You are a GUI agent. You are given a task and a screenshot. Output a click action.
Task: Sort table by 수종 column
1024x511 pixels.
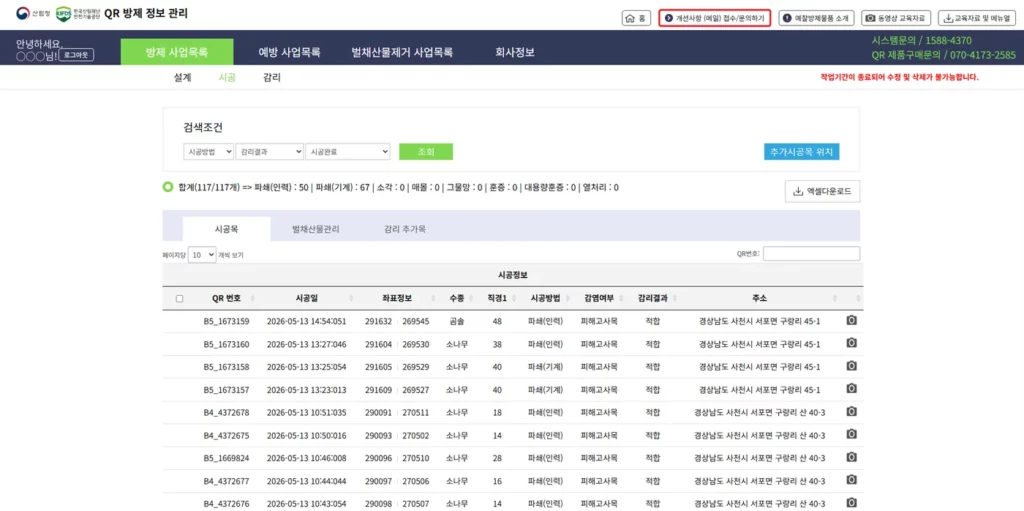[456, 298]
